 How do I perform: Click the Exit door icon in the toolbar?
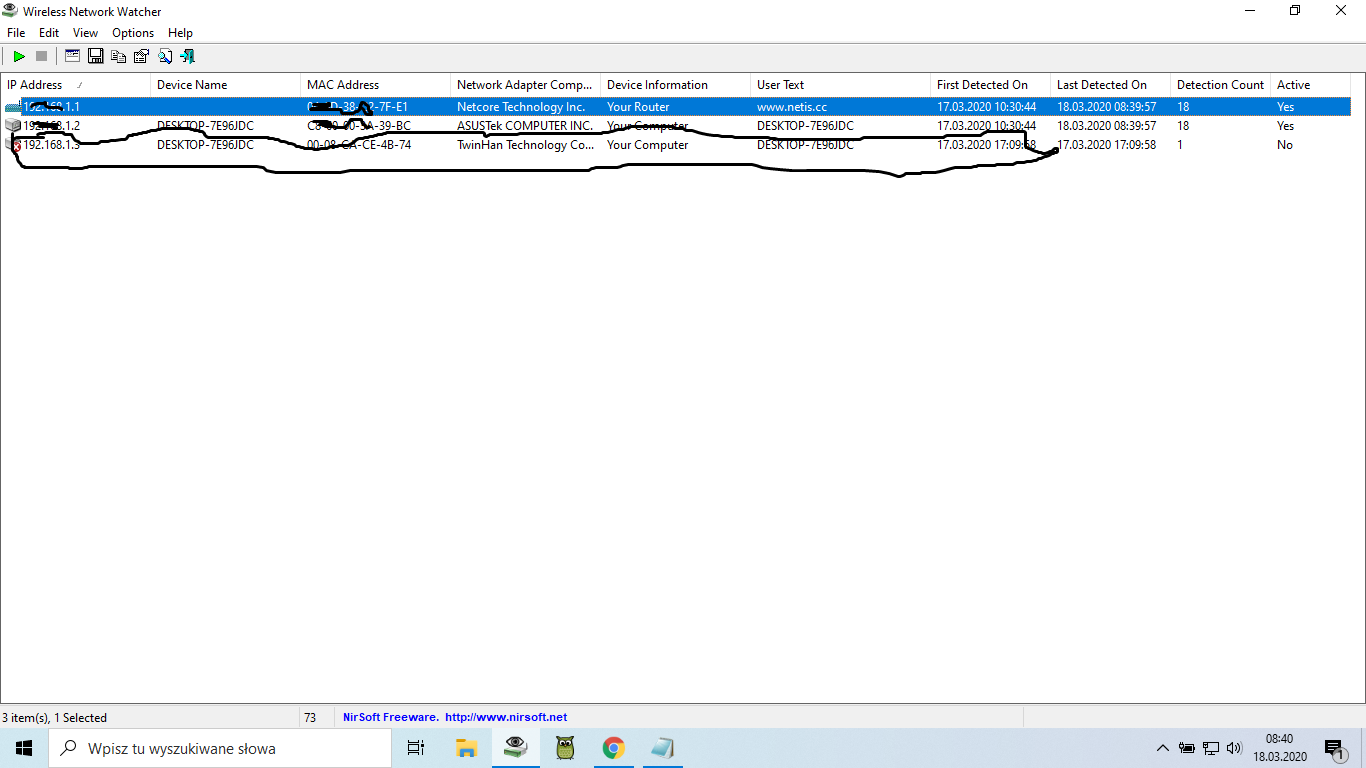188,56
